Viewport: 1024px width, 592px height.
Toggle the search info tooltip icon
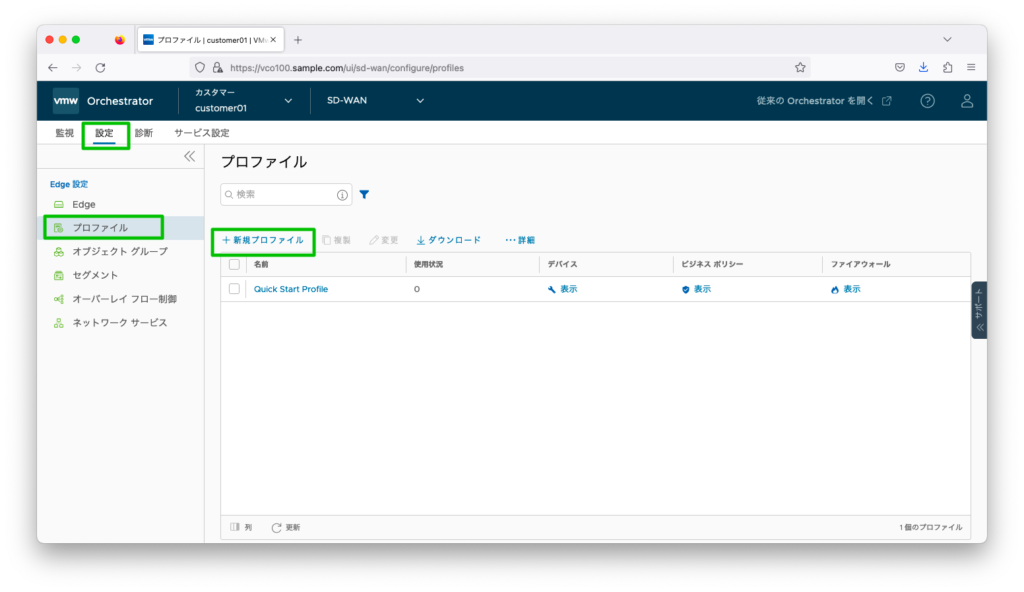click(341, 194)
